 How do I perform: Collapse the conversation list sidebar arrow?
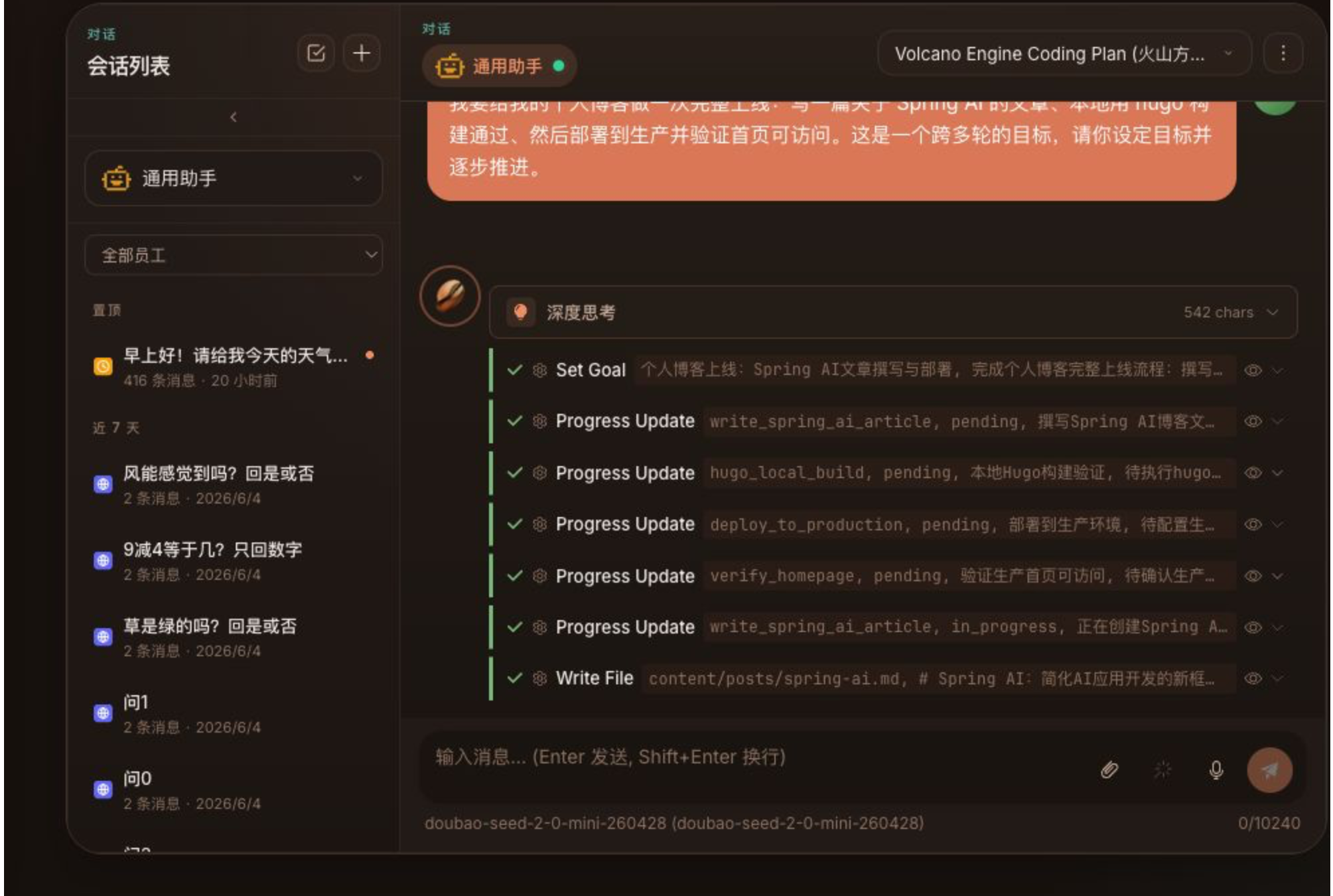[233, 117]
